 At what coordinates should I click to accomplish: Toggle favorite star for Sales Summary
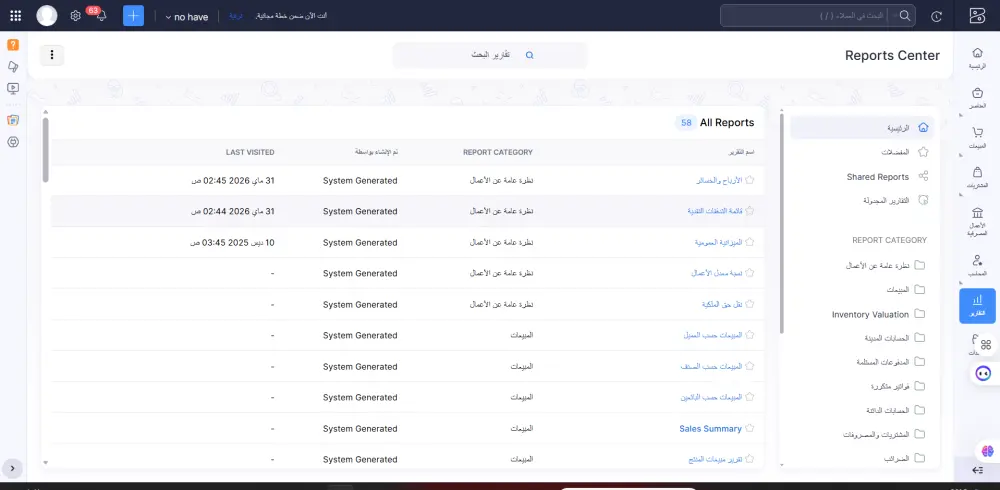point(749,428)
